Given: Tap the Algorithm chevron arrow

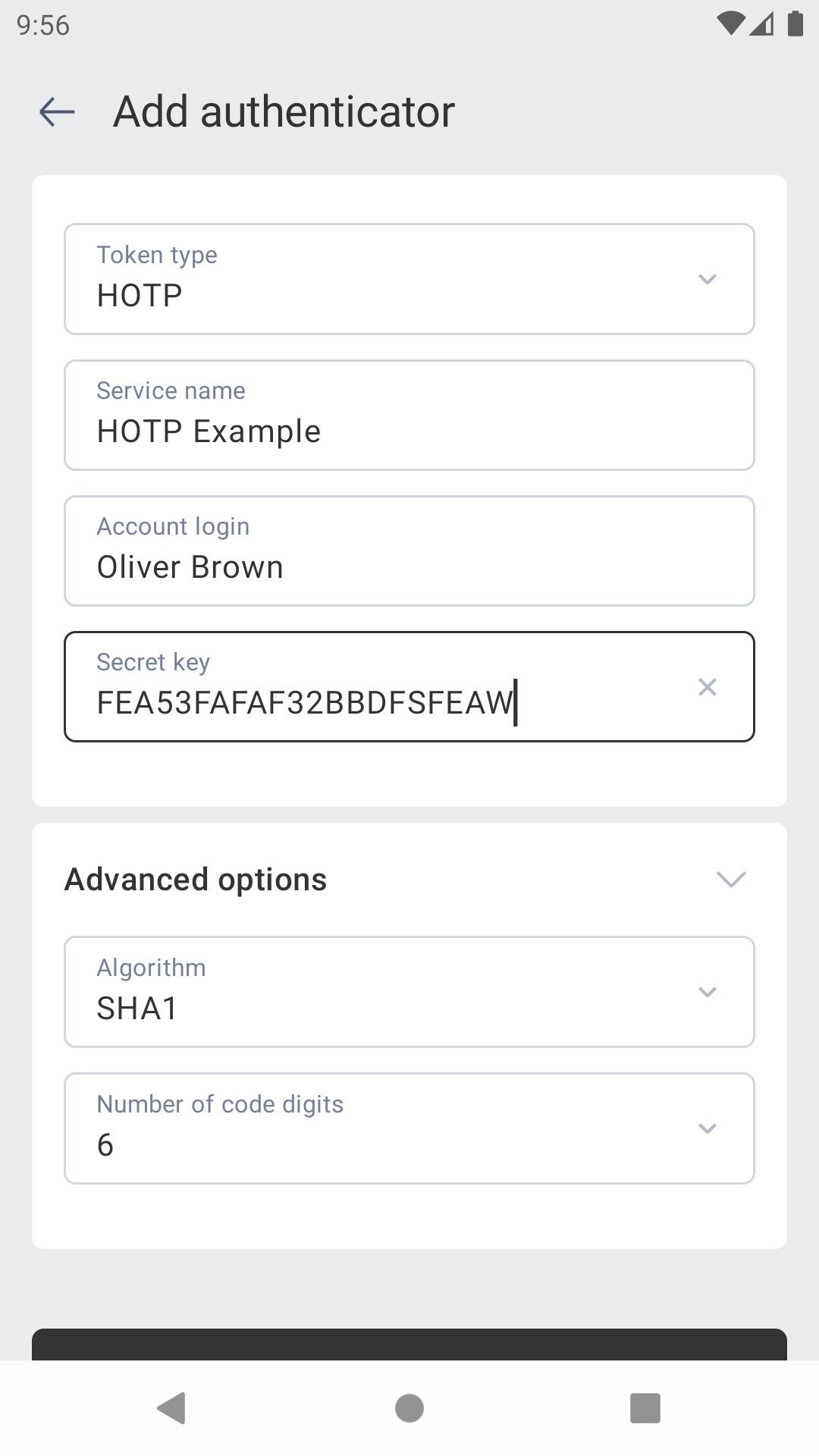Looking at the screenshot, I should point(707,992).
